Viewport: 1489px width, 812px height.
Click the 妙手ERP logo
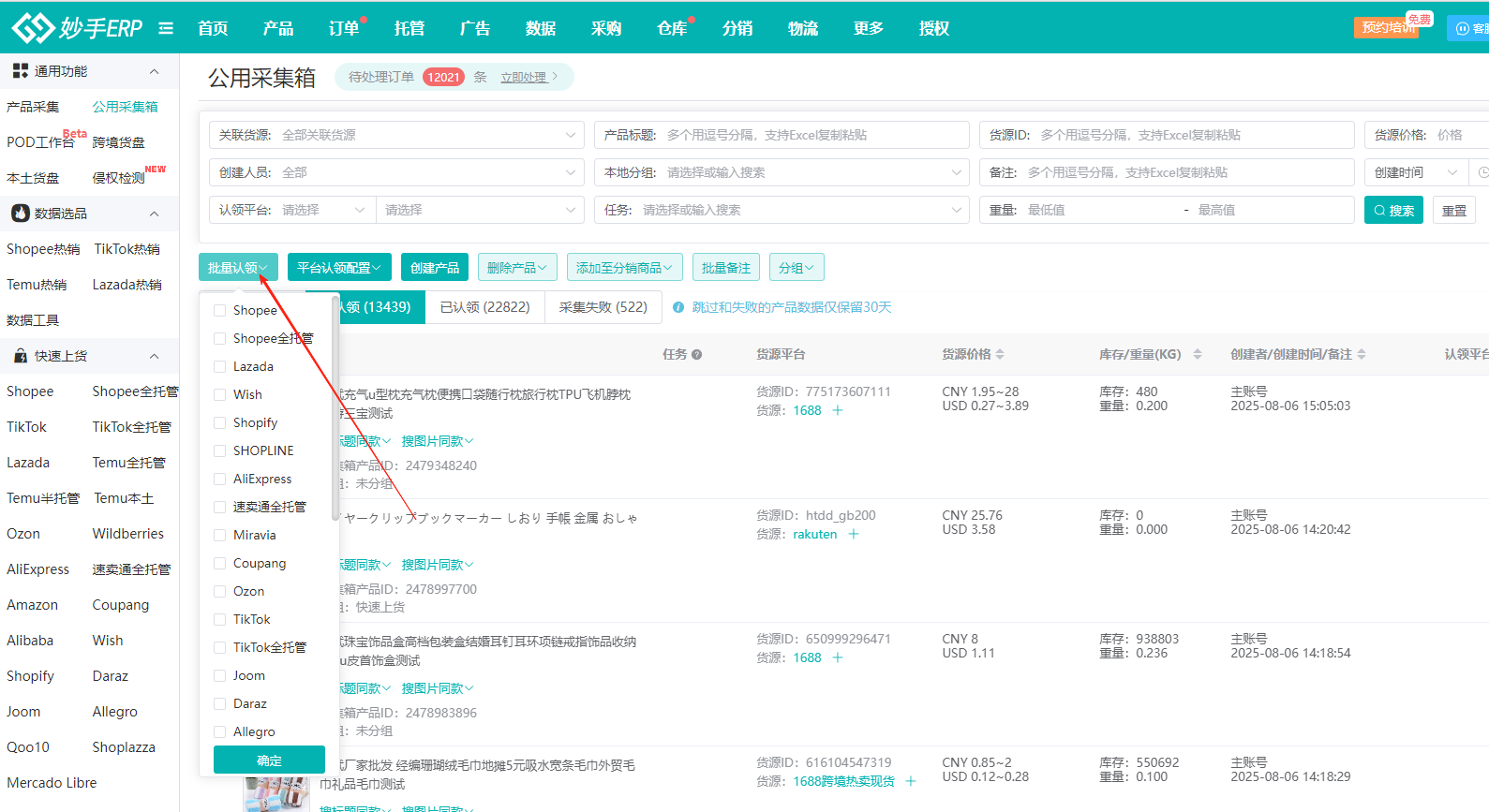tap(77, 28)
